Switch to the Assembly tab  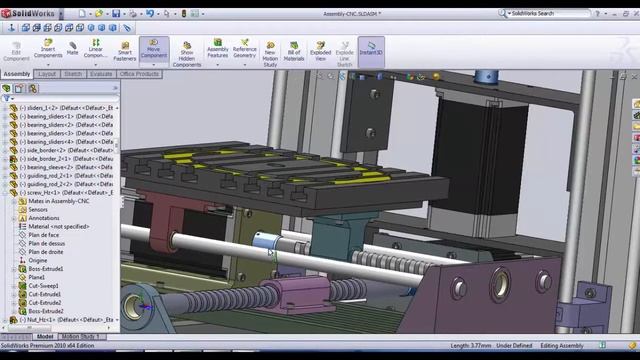point(17,74)
